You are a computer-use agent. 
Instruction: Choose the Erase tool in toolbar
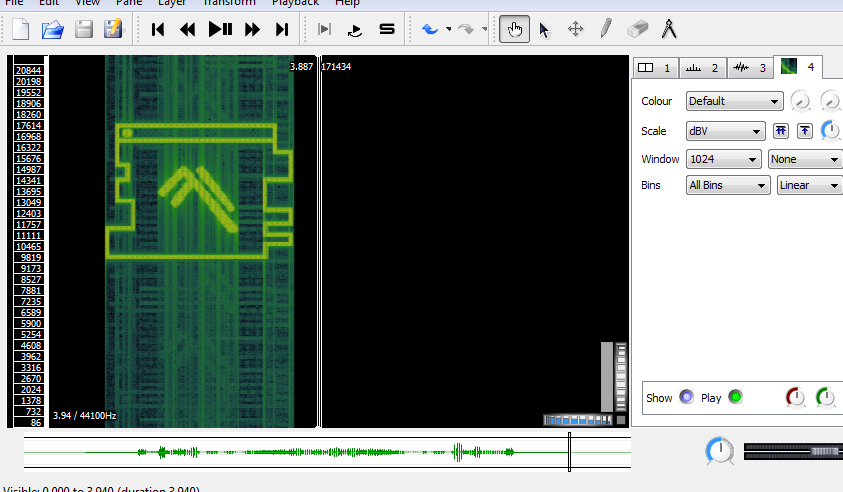point(637,30)
